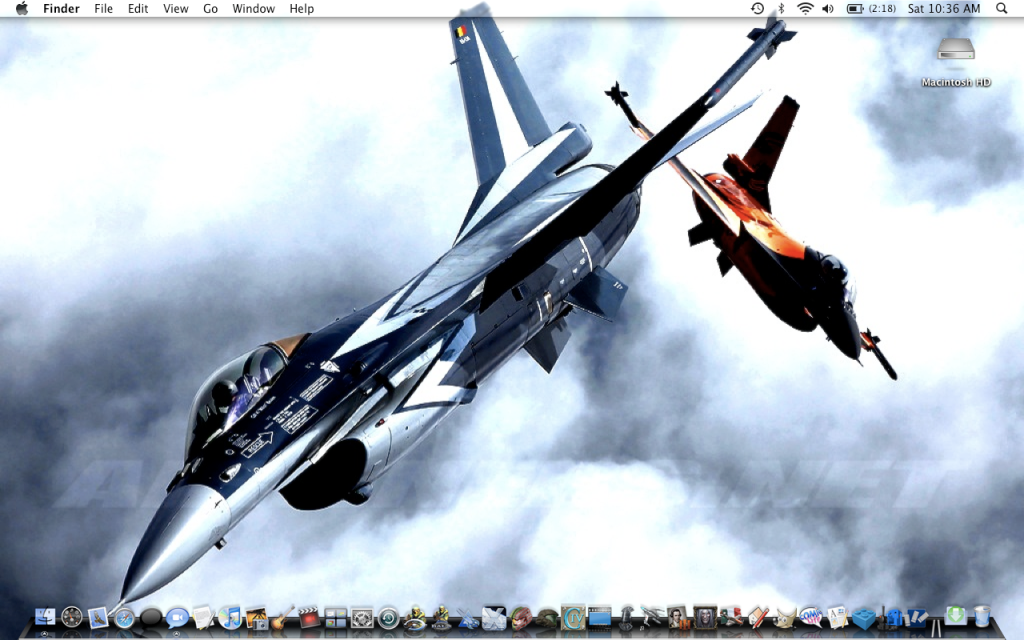
Task: Open the Finder application menu
Action: tap(61, 8)
